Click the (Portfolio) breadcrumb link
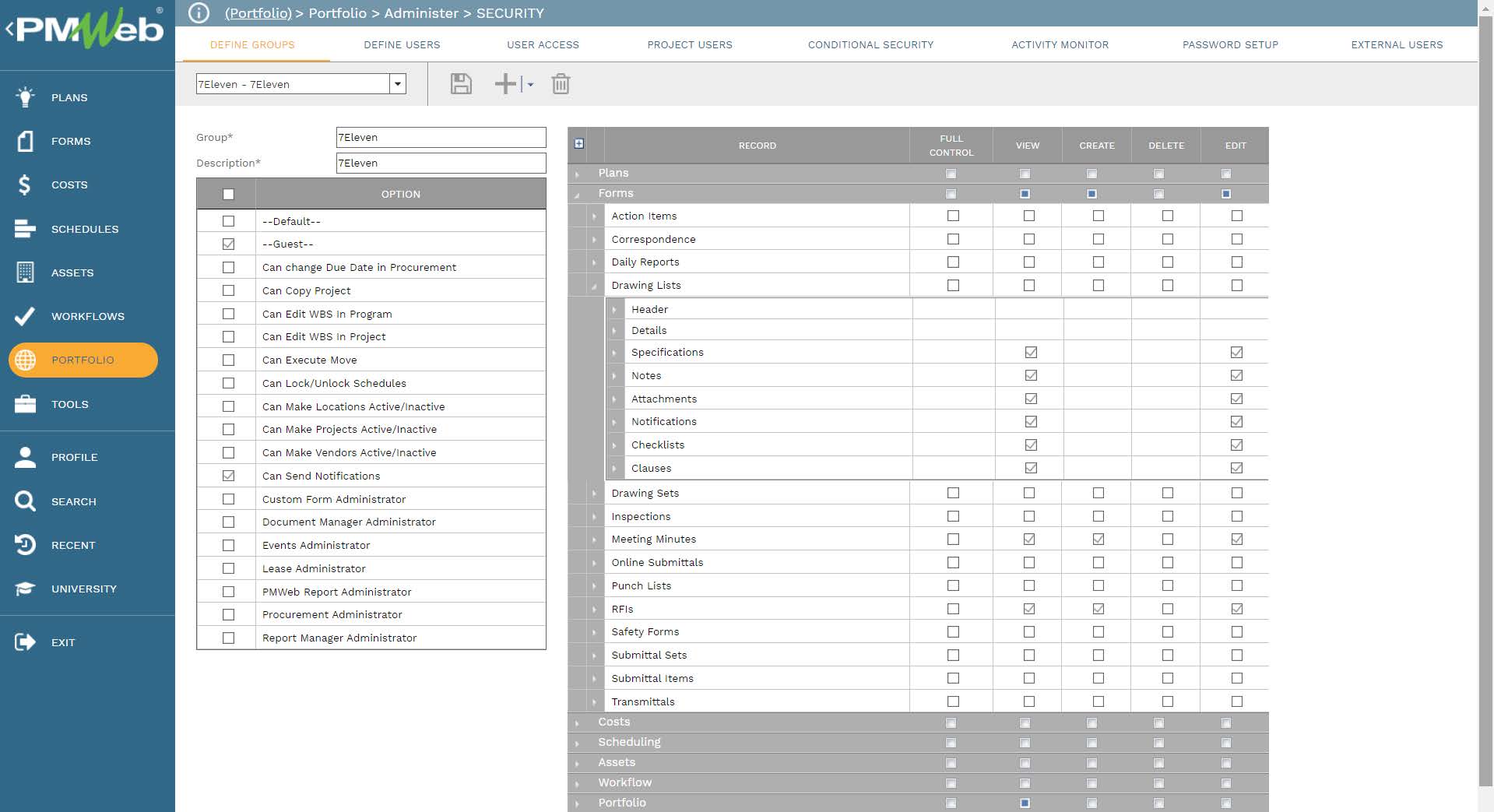 click(258, 13)
